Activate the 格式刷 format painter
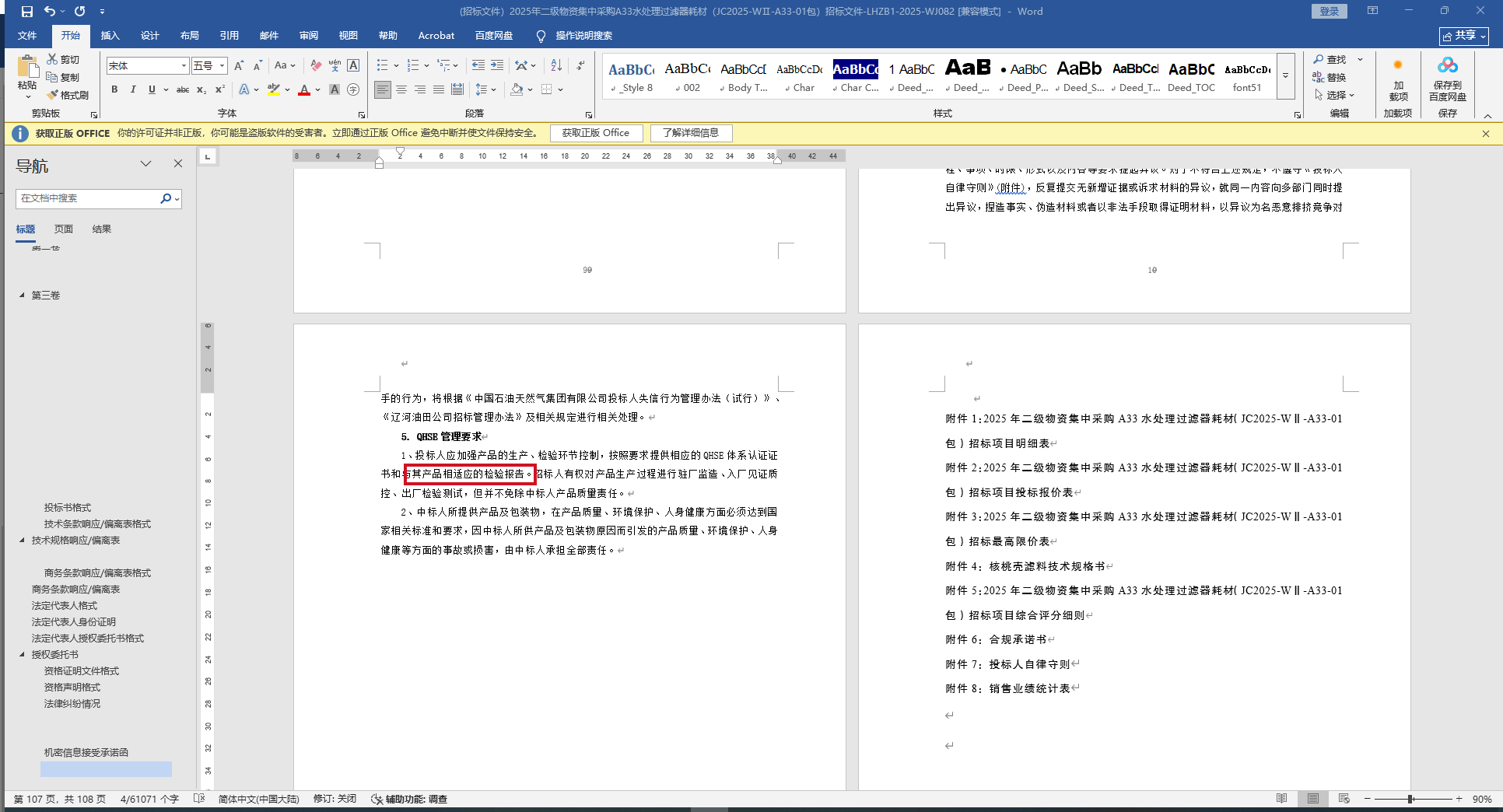The image size is (1503, 812). pos(67,95)
